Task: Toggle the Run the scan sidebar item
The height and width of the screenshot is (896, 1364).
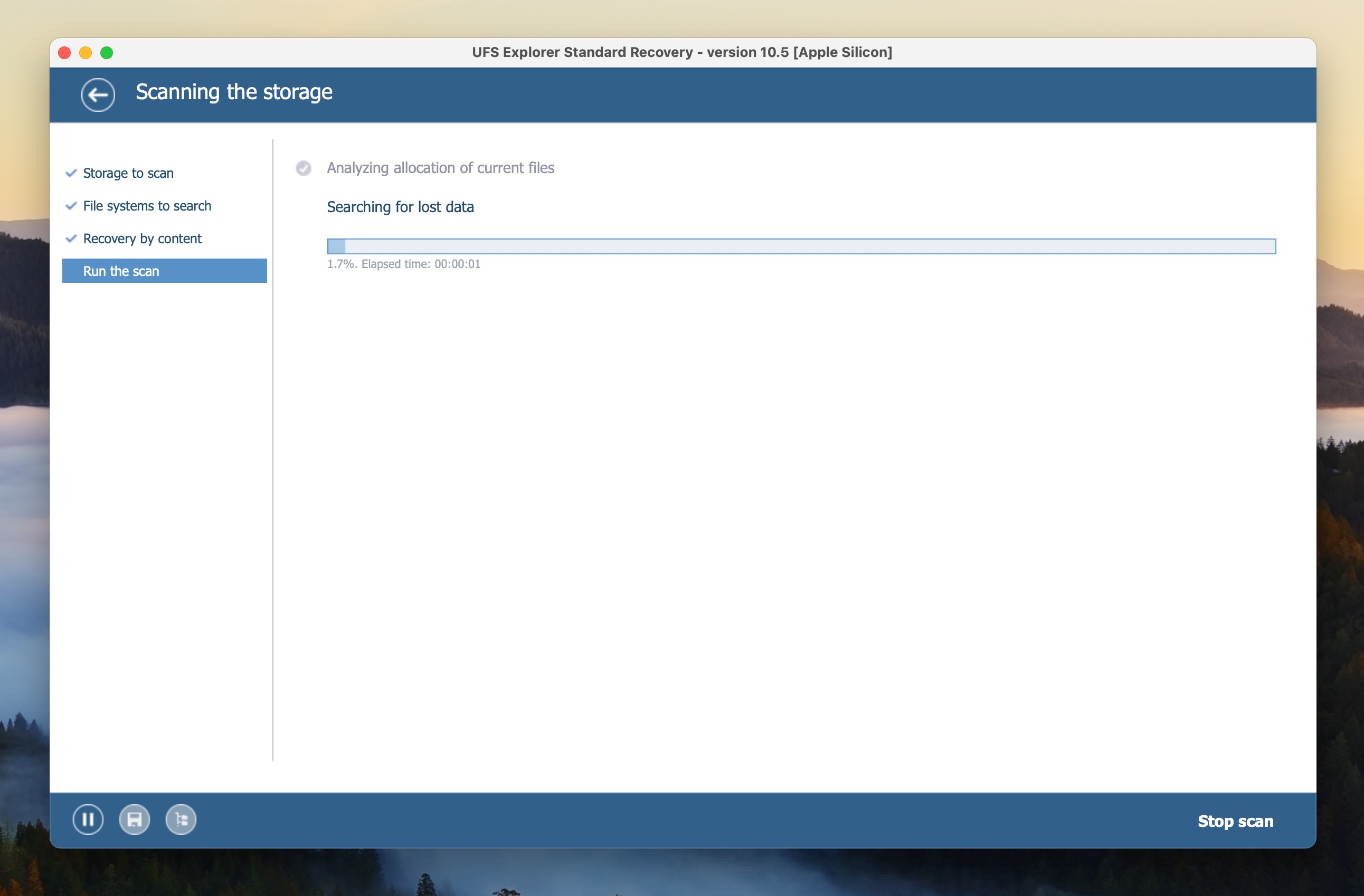Action: 164,270
